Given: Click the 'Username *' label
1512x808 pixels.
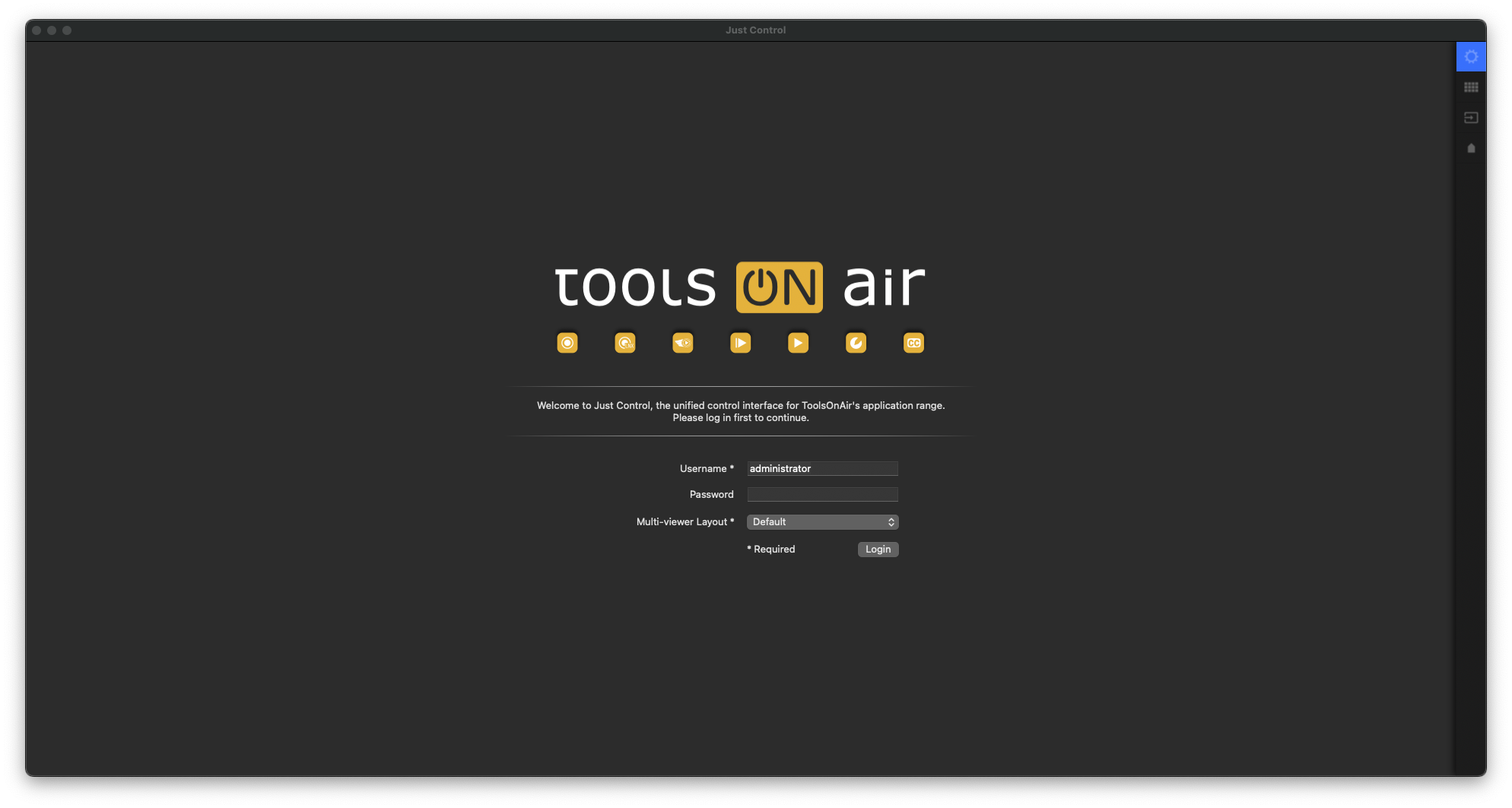Looking at the screenshot, I should (707, 468).
